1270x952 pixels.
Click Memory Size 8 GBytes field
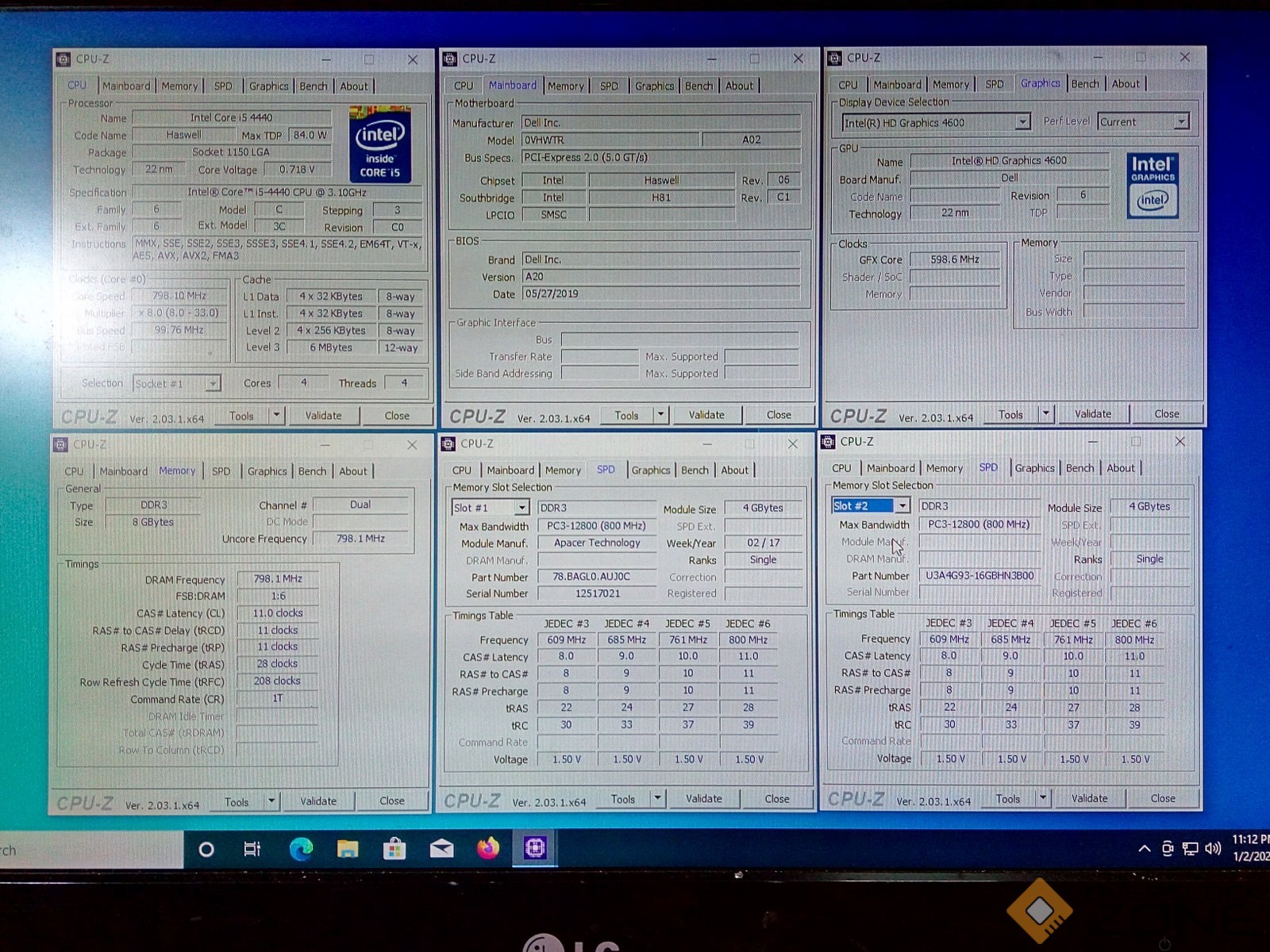click(152, 522)
